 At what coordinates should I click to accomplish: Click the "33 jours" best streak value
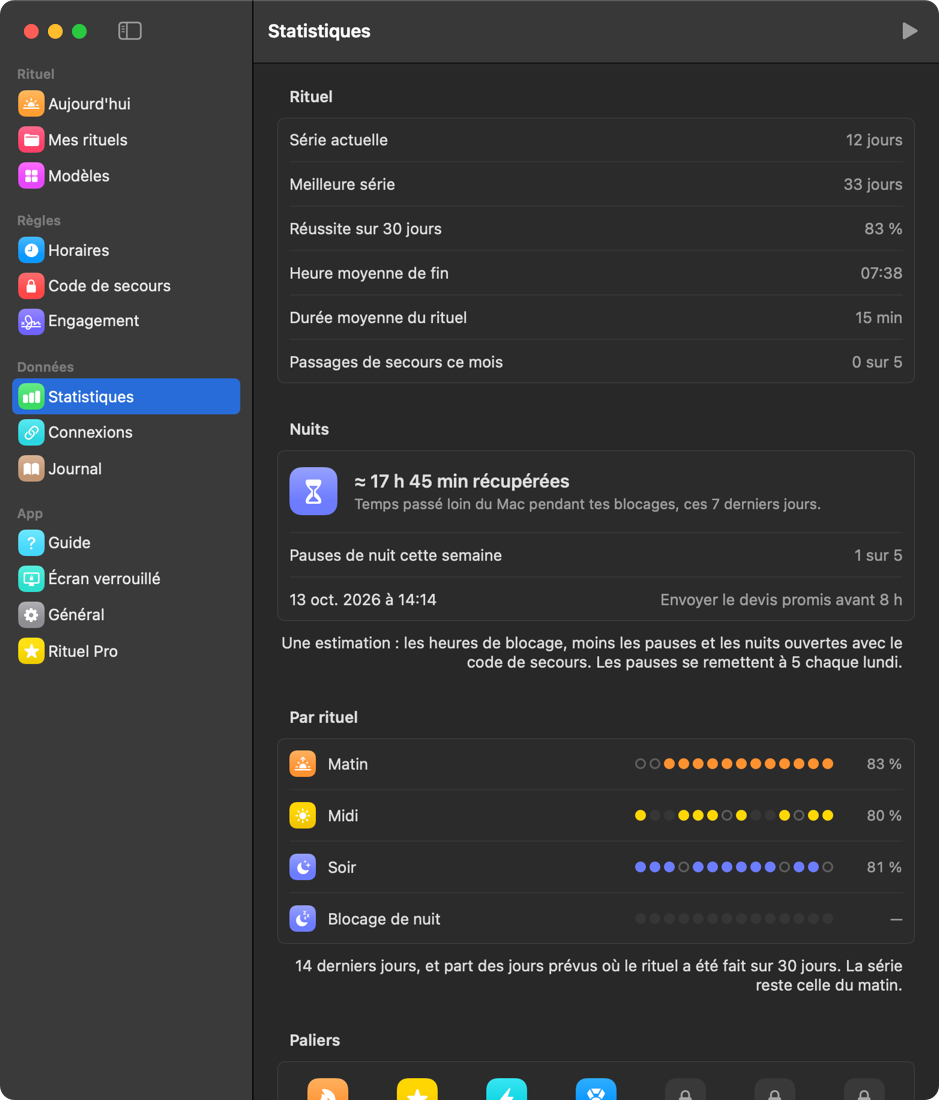tap(872, 185)
